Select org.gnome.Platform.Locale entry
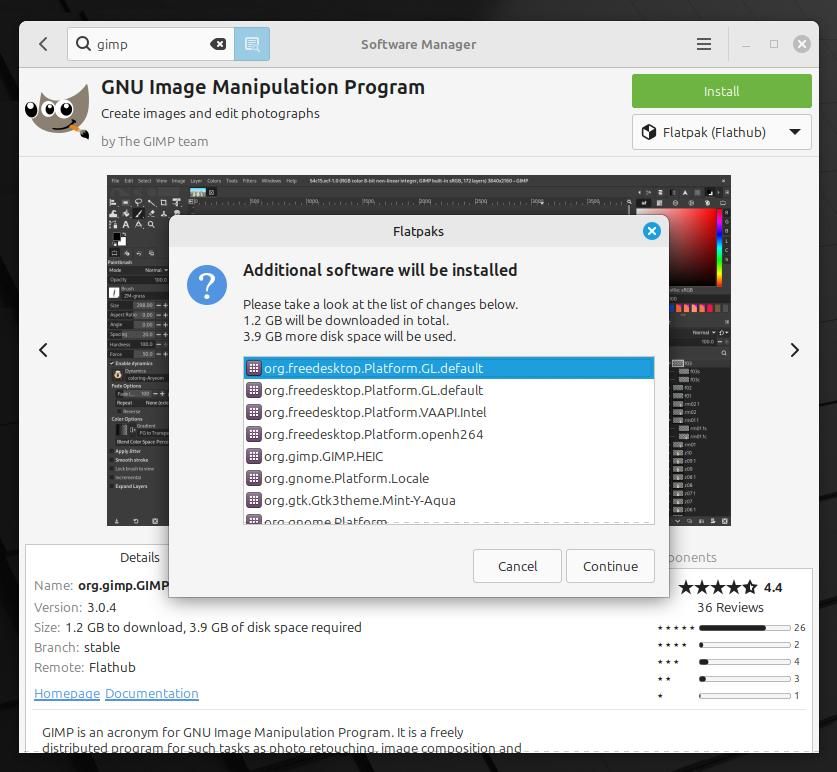This screenshot has width=837, height=772. [448, 478]
